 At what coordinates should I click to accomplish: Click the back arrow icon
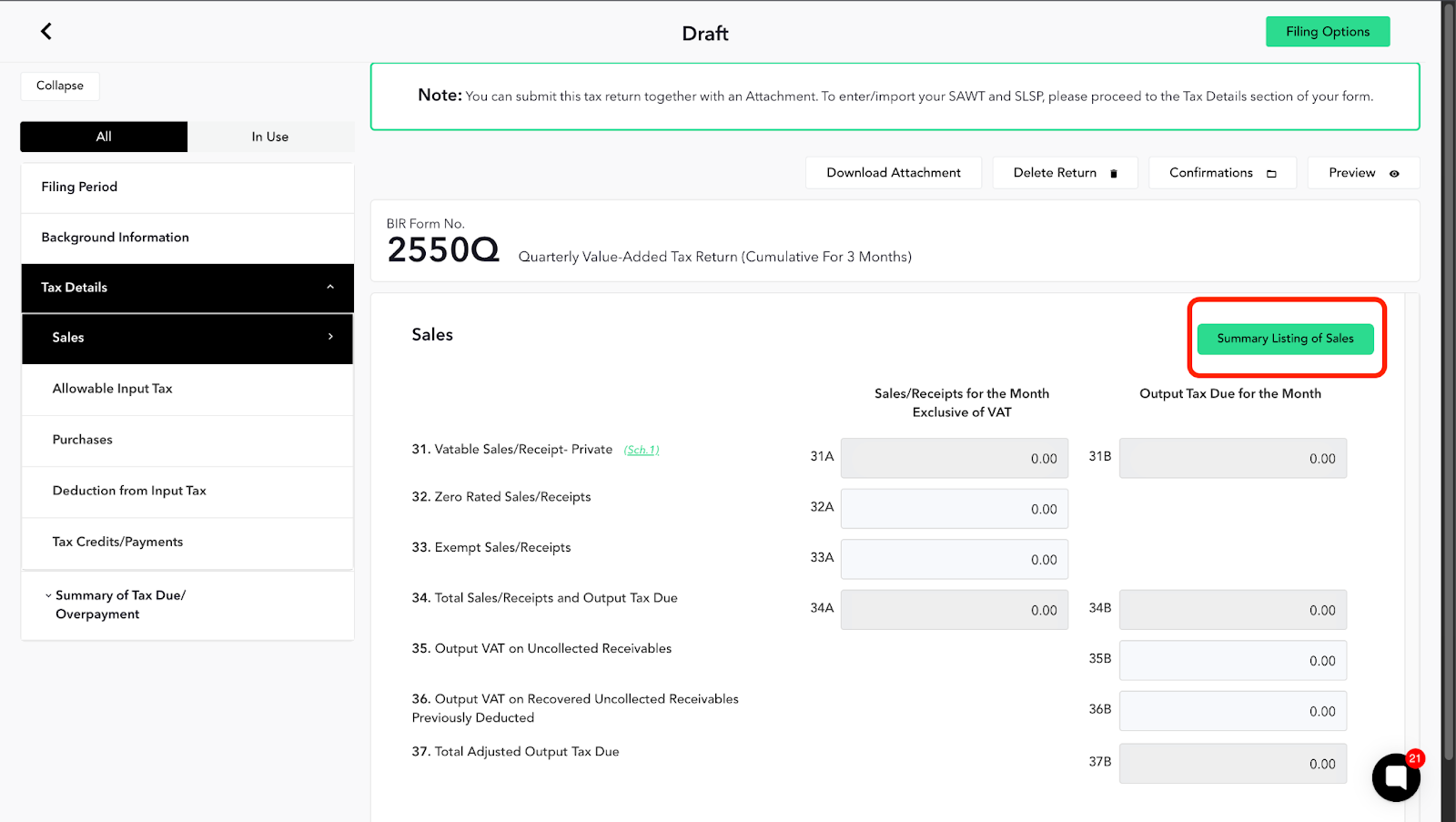(x=46, y=31)
